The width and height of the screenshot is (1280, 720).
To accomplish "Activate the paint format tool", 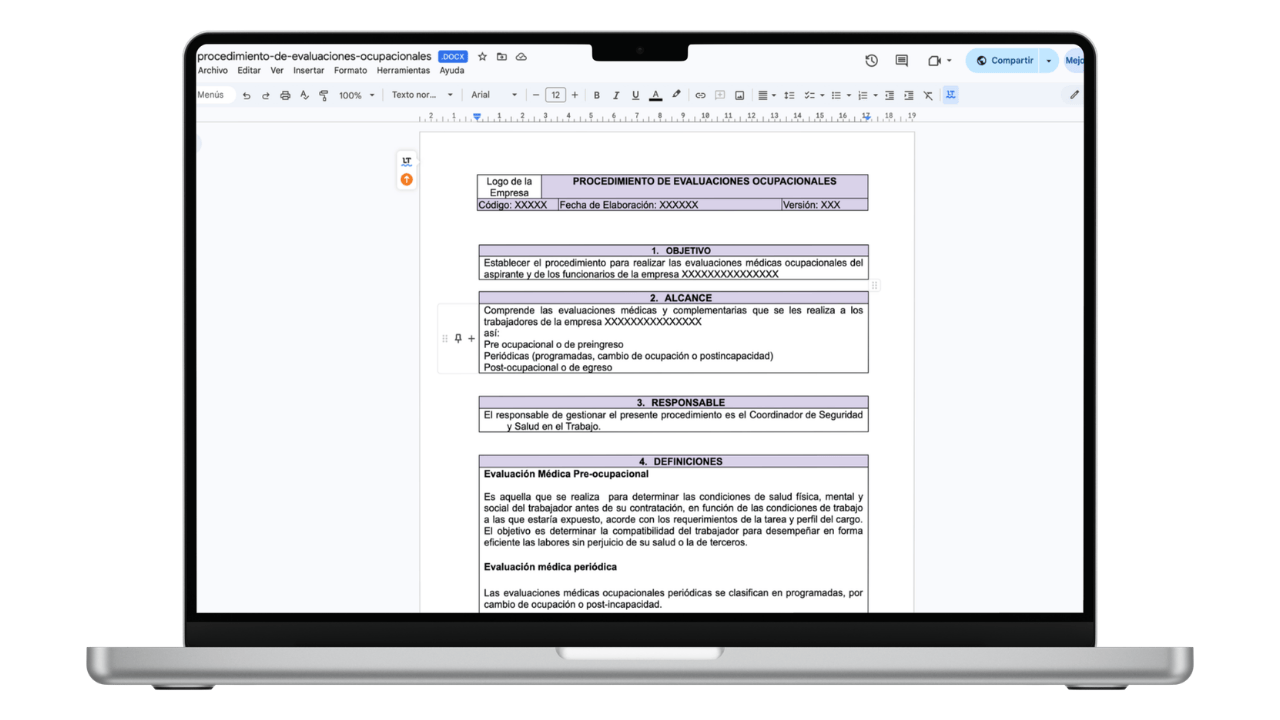I will click(x=323, y=95).
